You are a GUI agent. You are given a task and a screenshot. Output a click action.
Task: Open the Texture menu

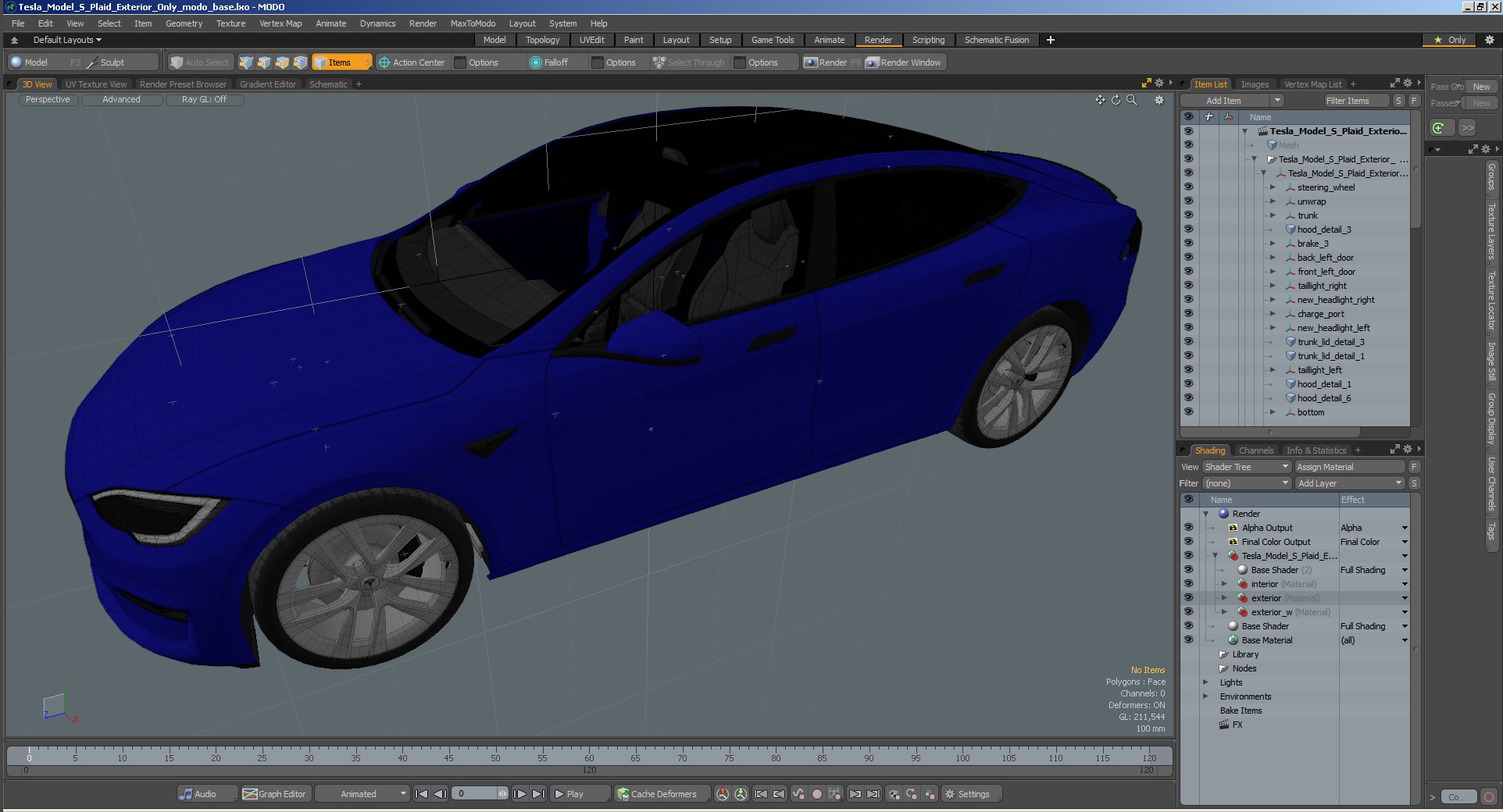coord(230,23)
